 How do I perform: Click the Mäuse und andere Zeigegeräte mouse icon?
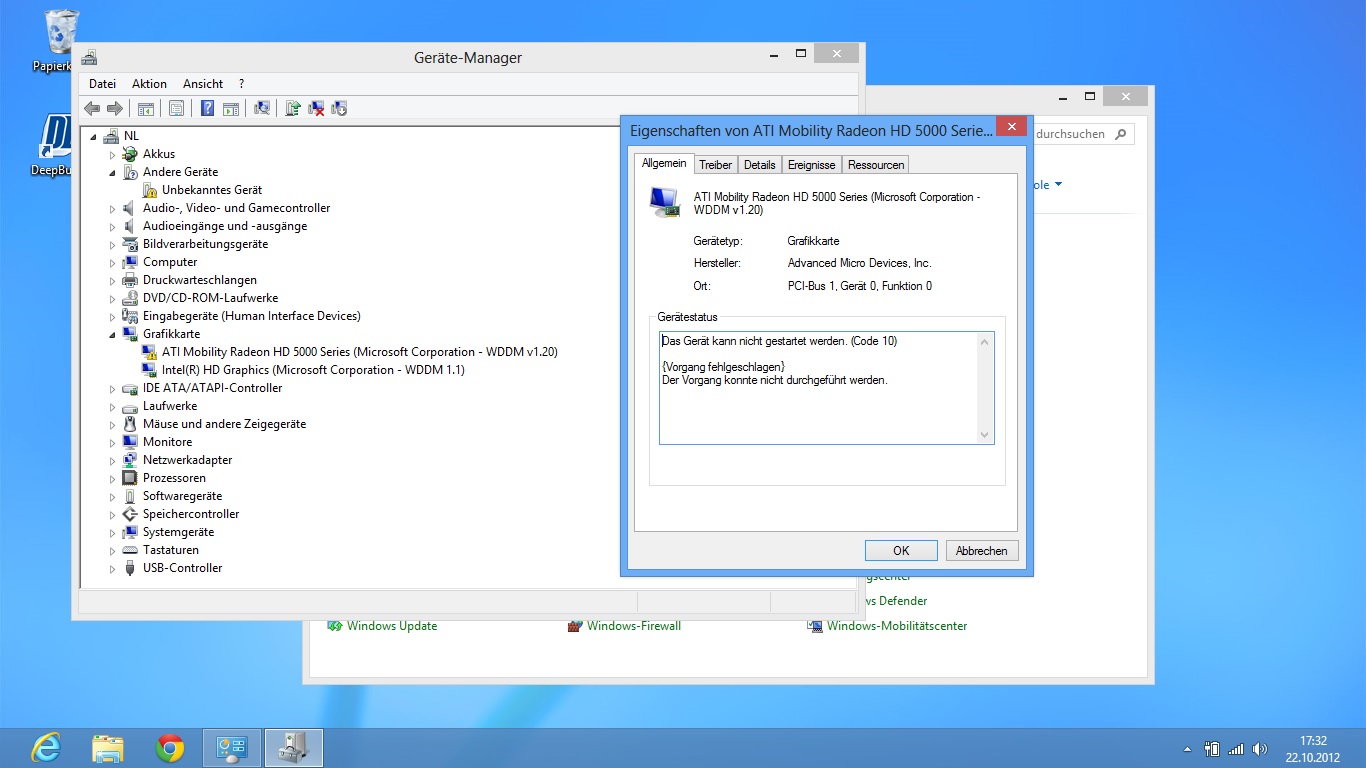130,424
